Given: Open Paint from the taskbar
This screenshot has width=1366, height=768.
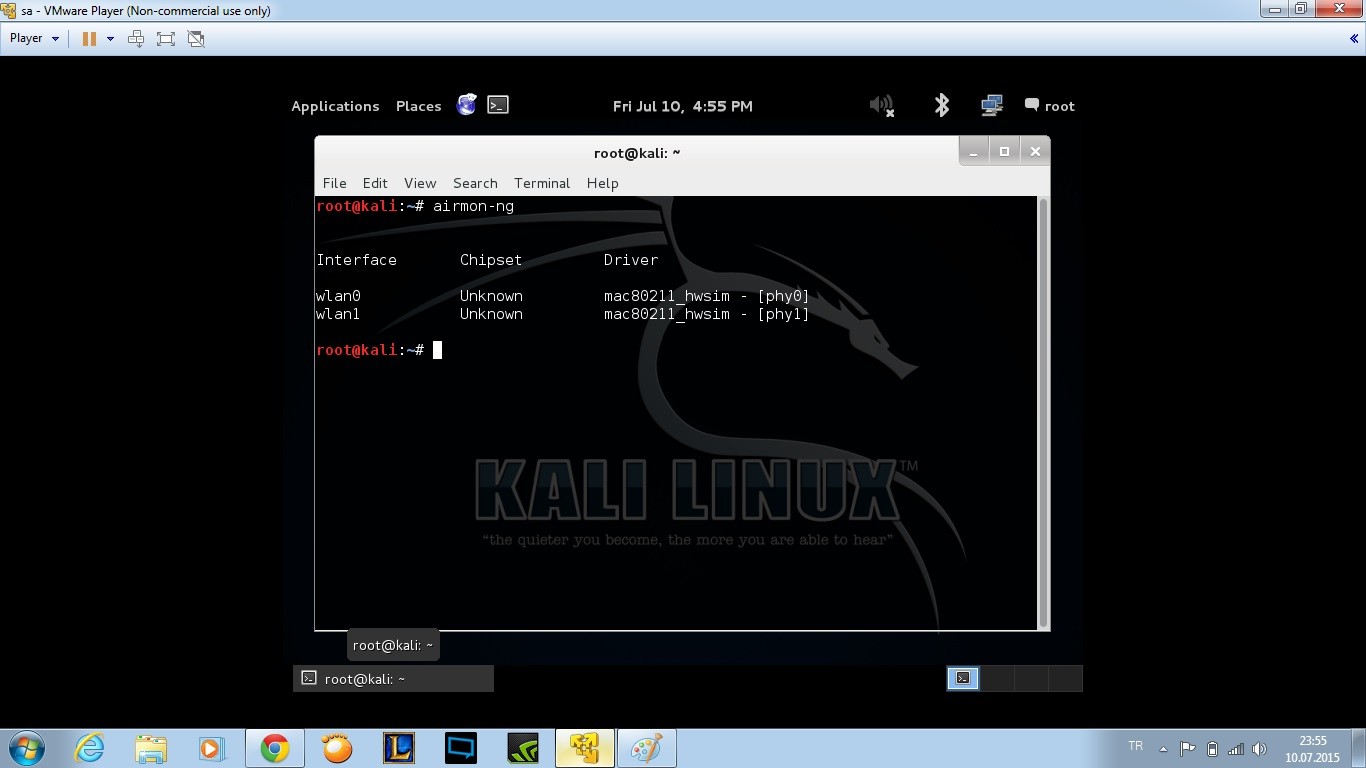Looking at the screenshot, I should [x=647, y=748].
